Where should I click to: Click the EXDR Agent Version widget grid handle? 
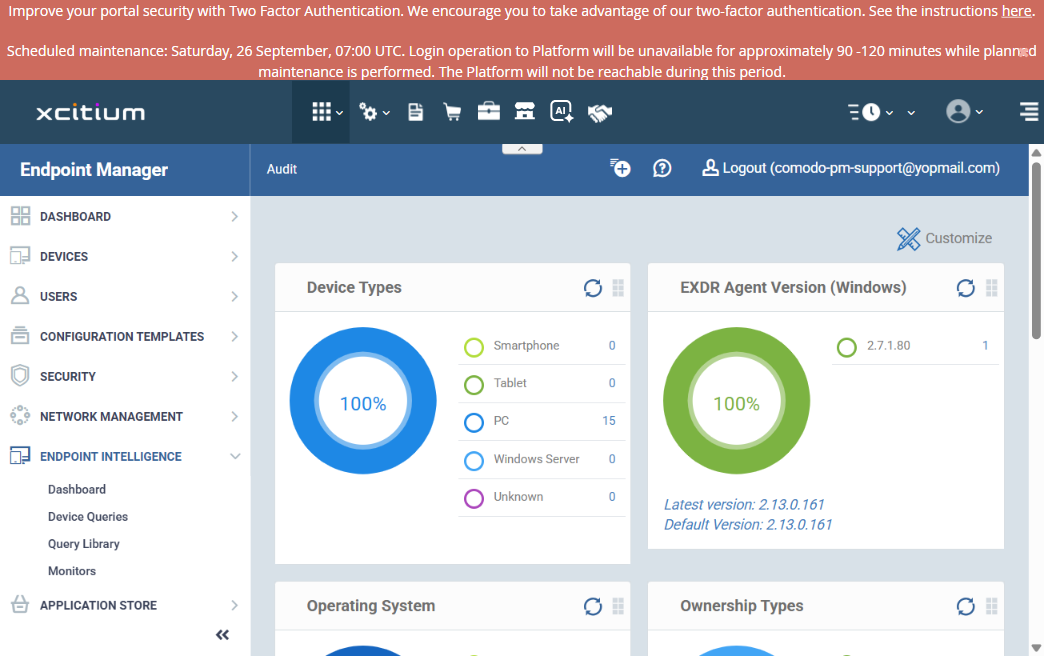[991, 287]
